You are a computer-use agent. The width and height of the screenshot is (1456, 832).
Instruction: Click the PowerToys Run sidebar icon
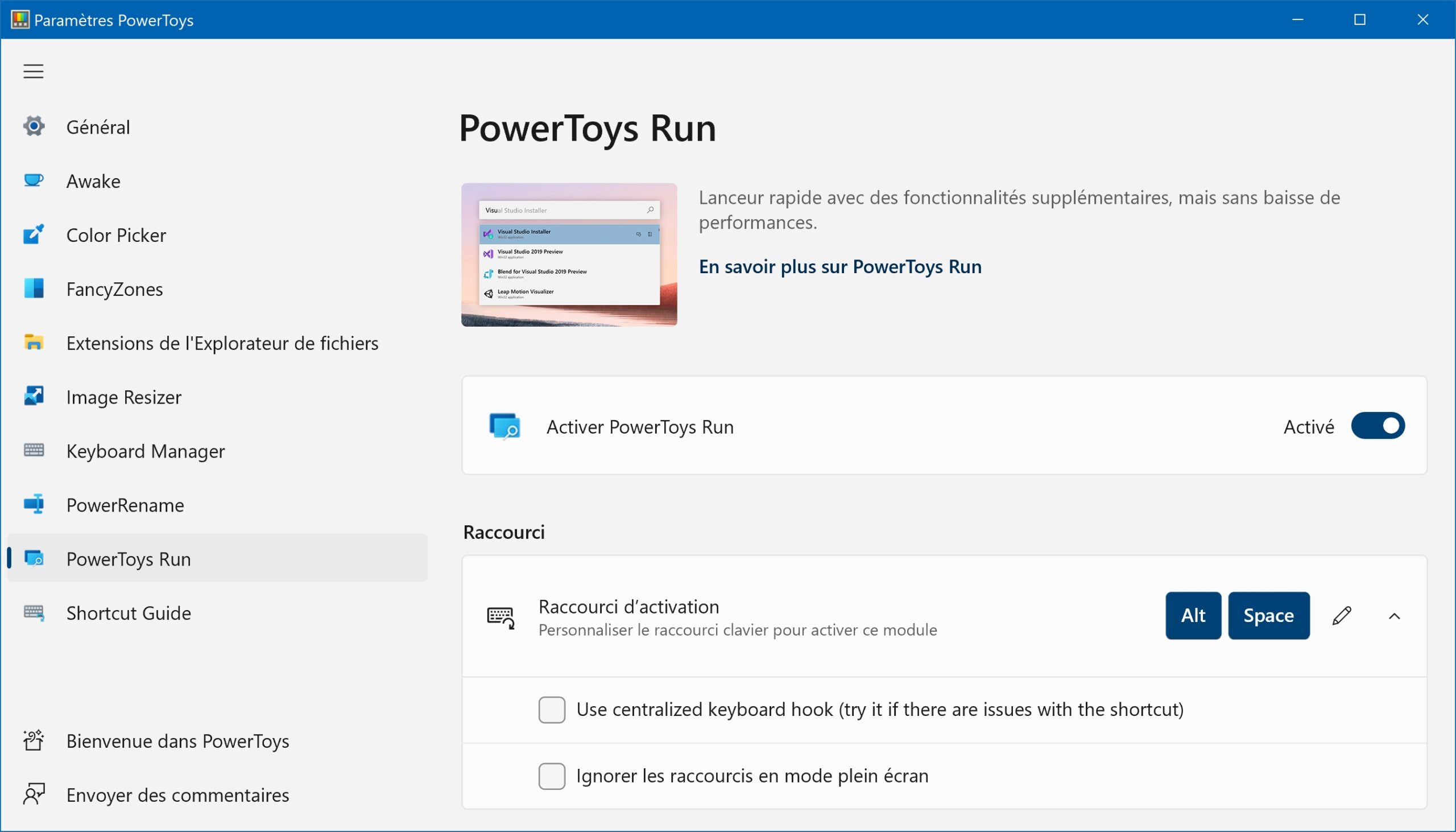(34, 558)
